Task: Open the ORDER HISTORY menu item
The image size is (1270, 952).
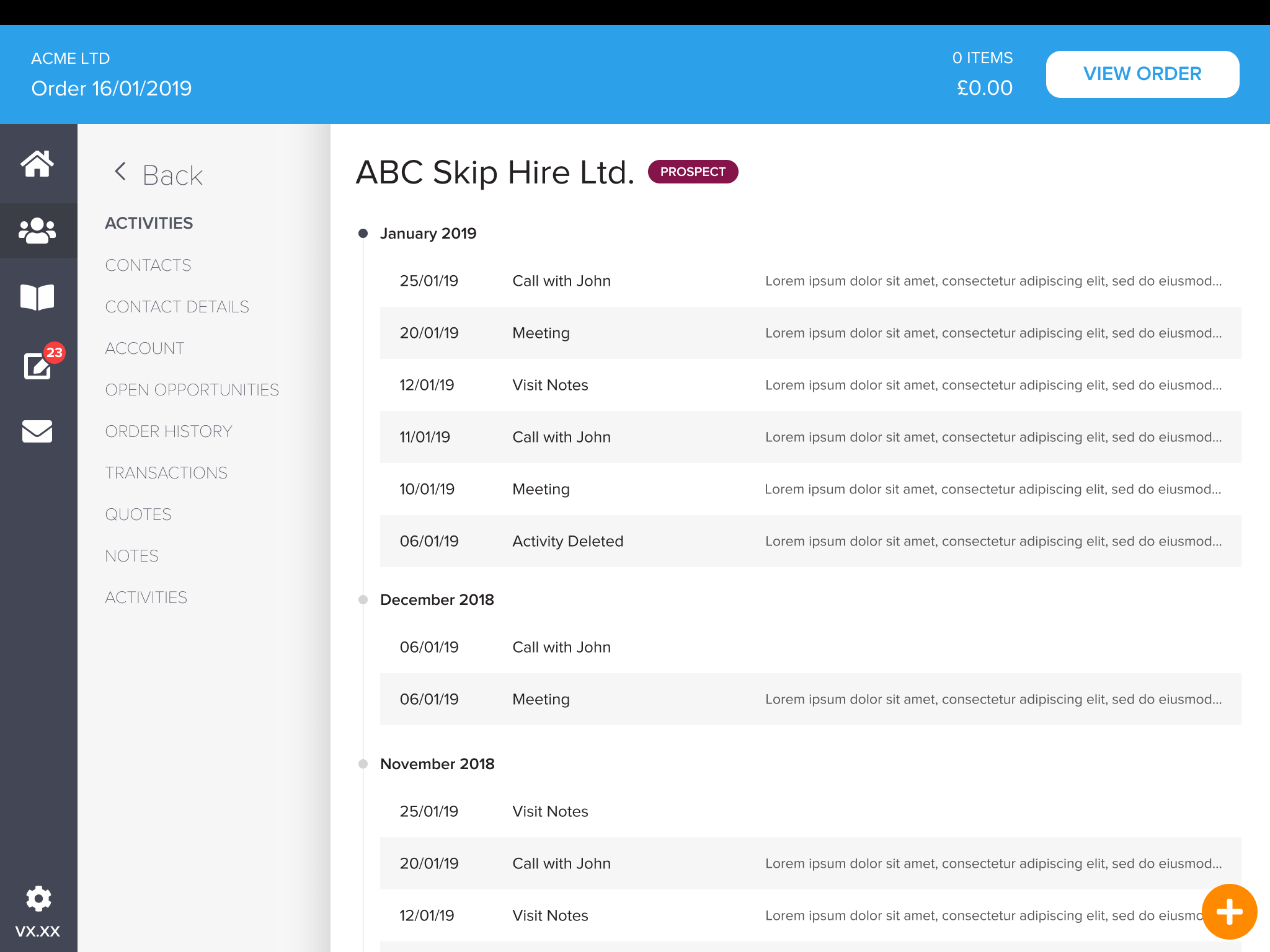Action: (x=168, y=431)
